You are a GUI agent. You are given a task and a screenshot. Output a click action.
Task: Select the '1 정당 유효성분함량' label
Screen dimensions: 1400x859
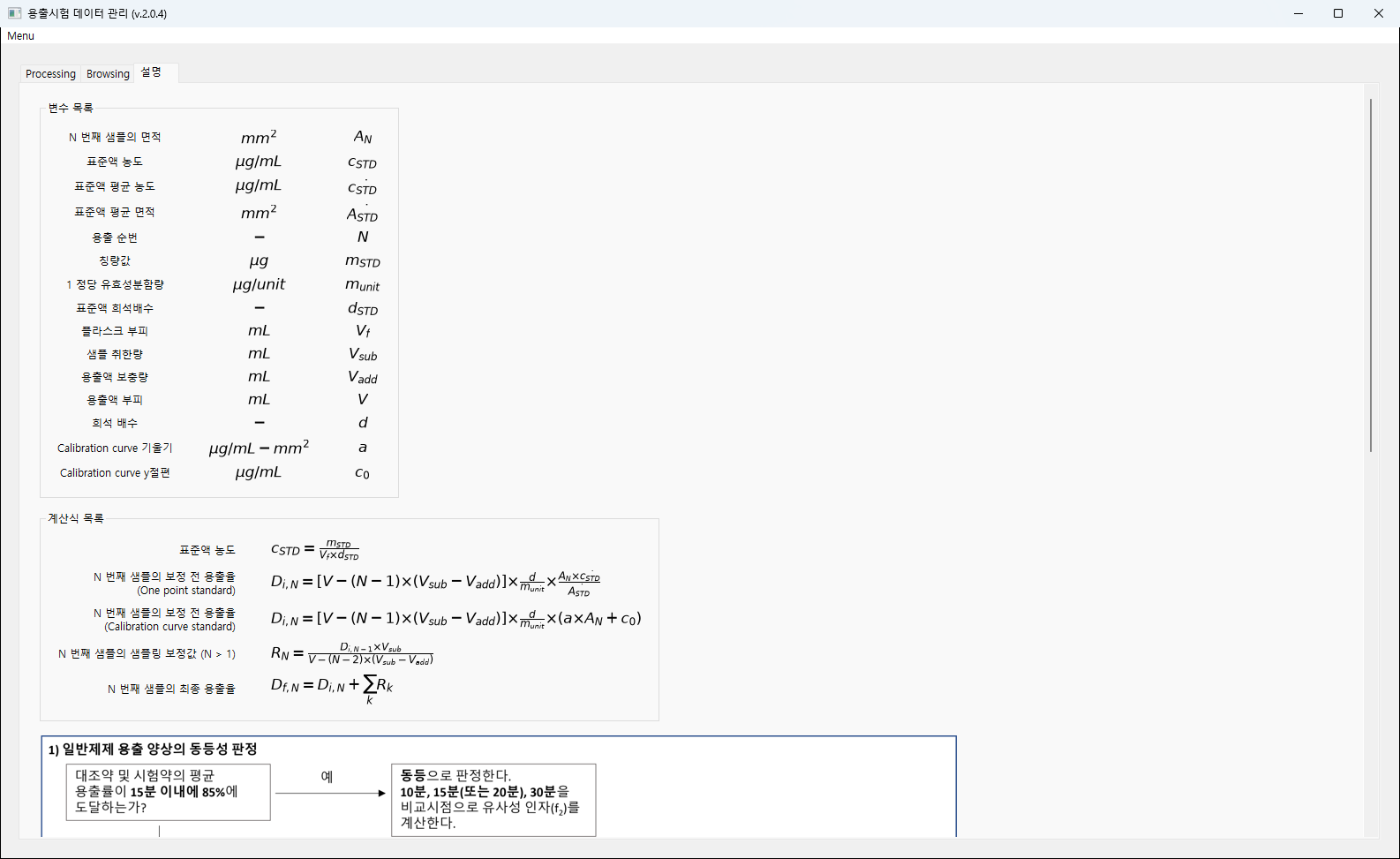115,284
